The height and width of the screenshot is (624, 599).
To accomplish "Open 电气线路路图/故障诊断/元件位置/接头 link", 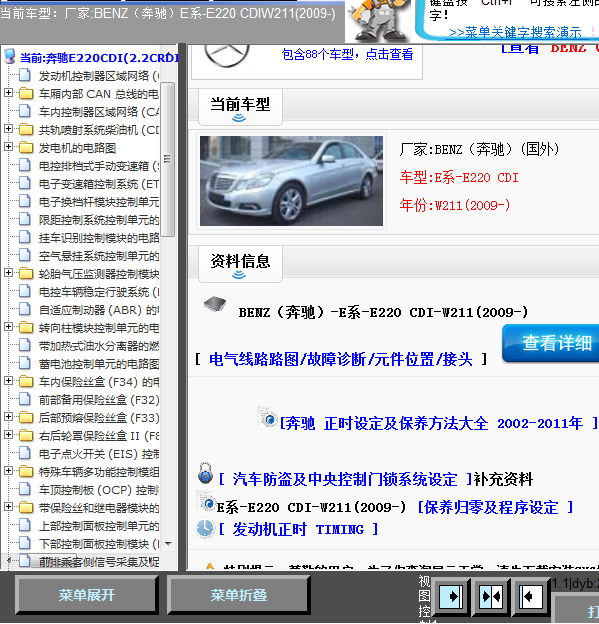I will [341, 359].
